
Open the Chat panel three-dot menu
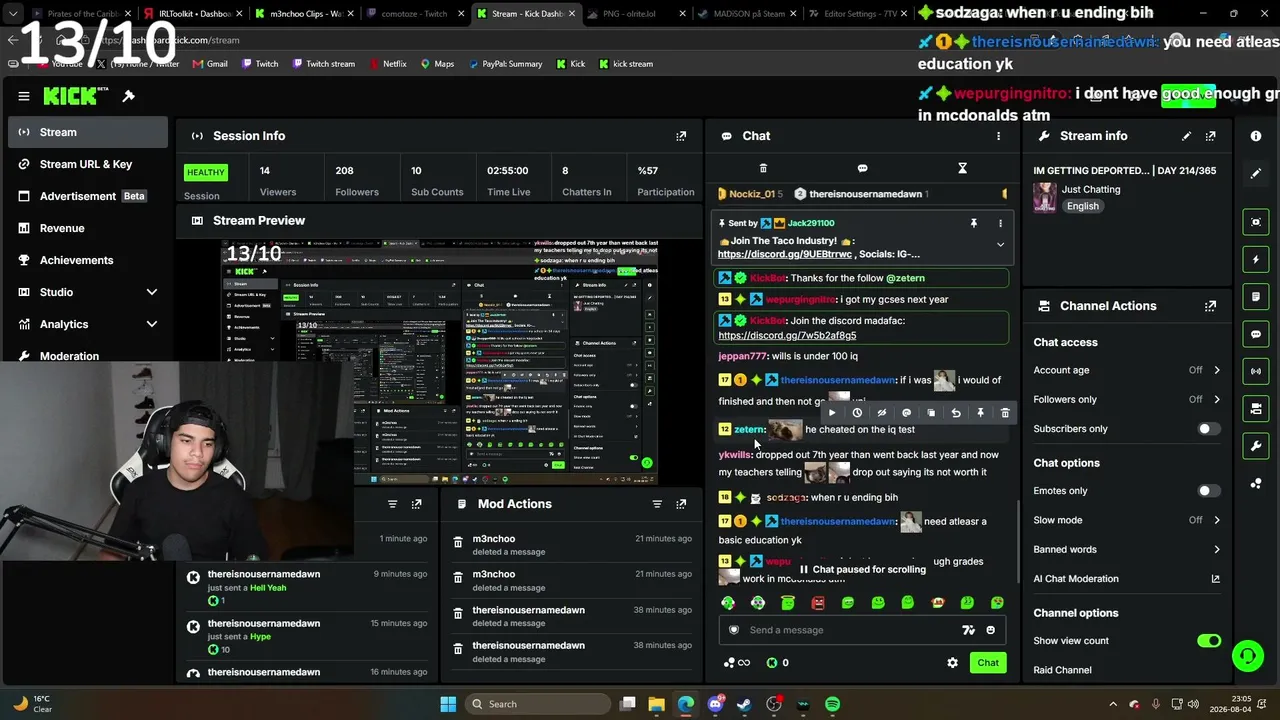998,136
